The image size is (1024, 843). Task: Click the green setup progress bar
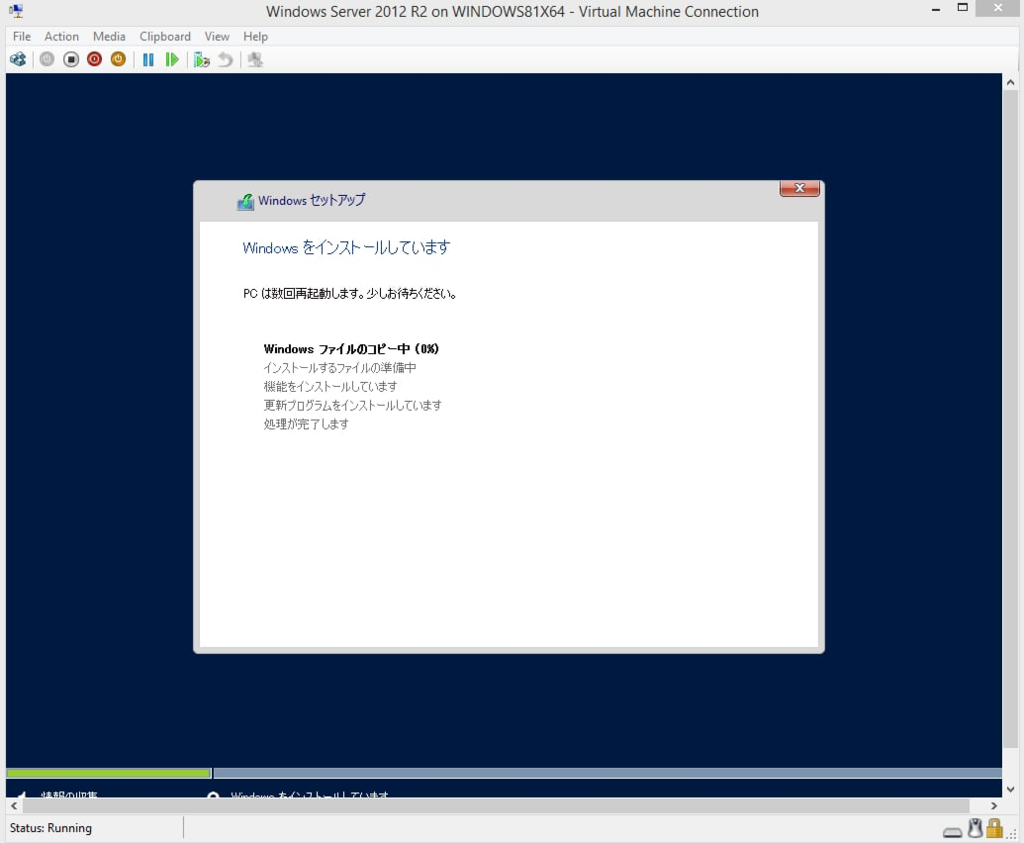[x=109, y=773]
